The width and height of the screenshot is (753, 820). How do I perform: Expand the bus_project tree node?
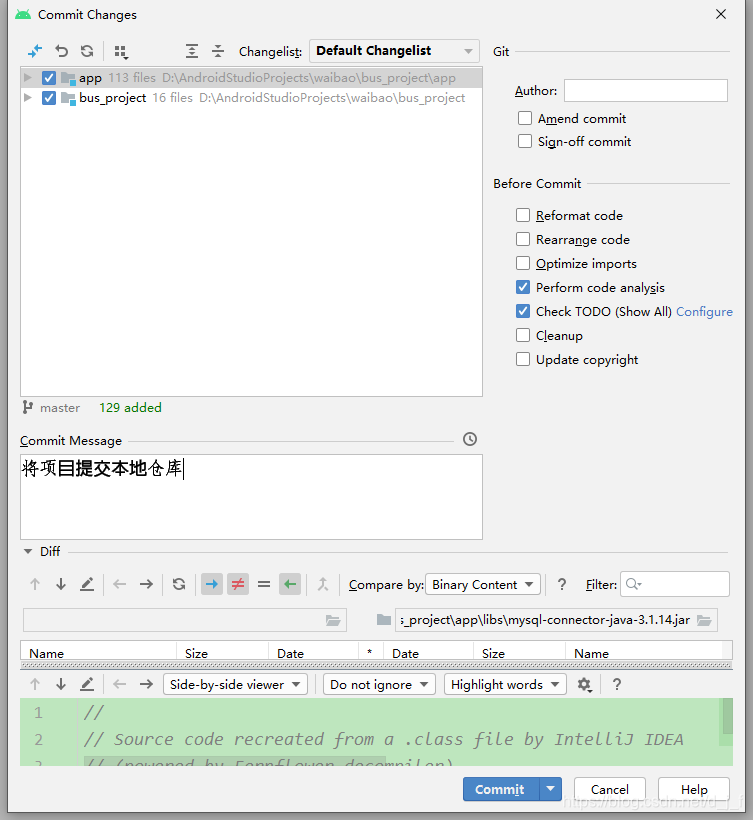[28, 98]
